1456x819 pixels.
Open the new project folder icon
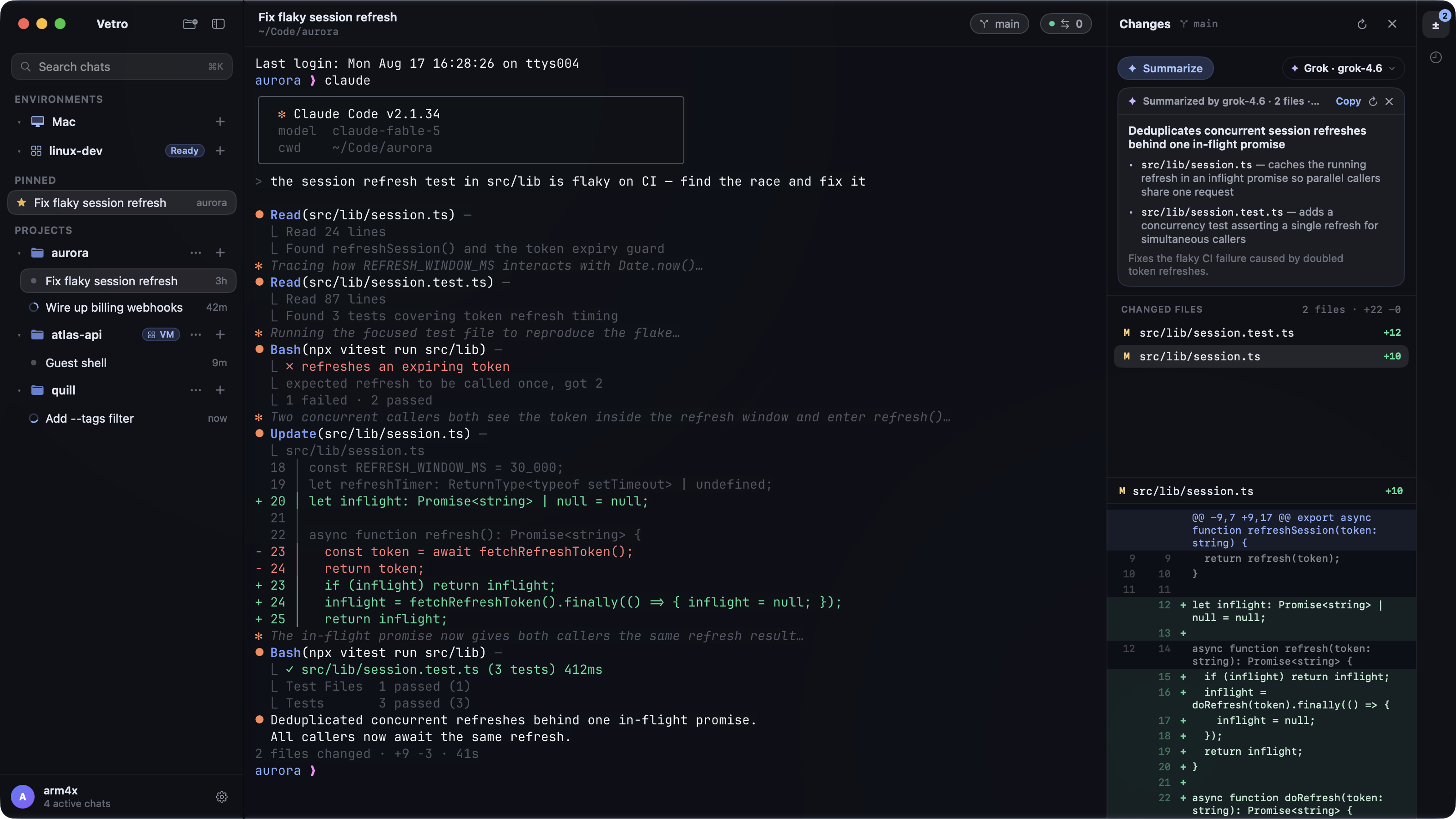pyautogui.click(x=190, y=24)
